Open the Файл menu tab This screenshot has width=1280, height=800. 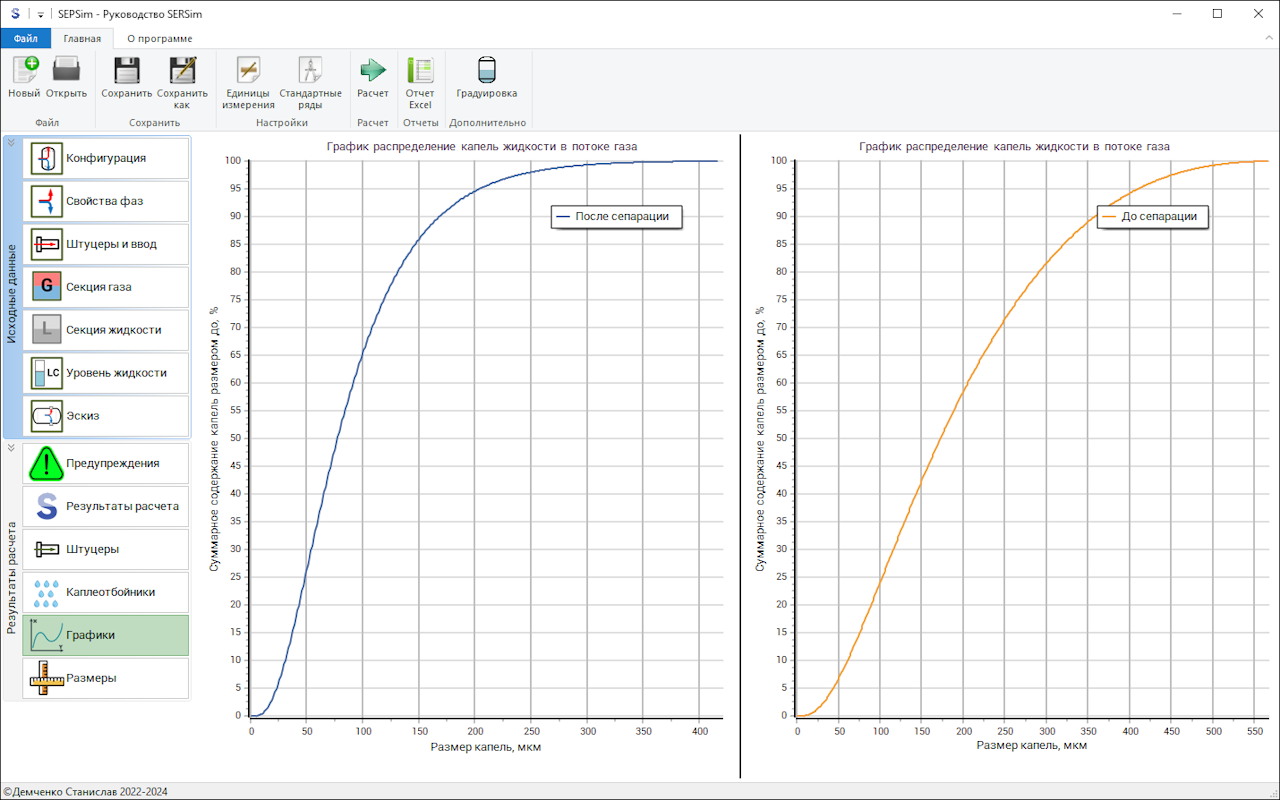pyautogui.click(x=25, y=39)
